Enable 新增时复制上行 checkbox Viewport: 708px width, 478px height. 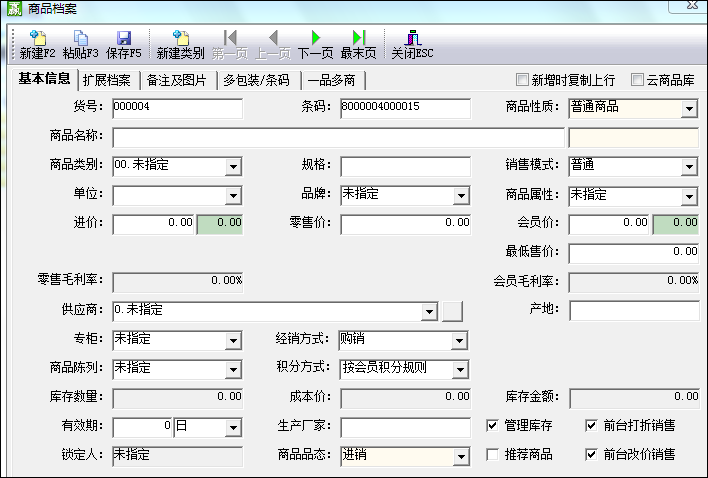pyautogui.click(x=522, y=80)
